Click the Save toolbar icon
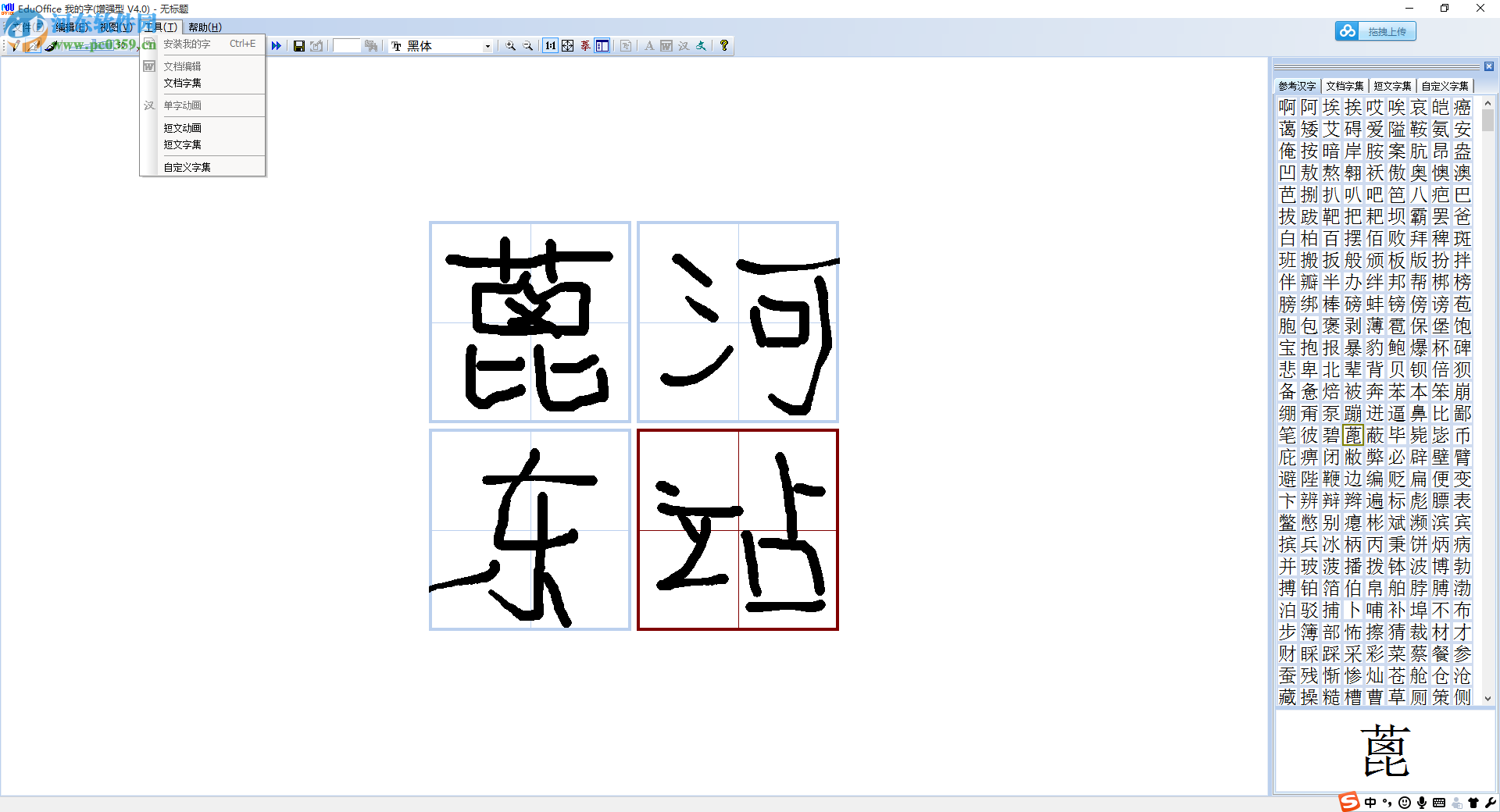This screenshot has height=812, width=1500. pos(299,46)
